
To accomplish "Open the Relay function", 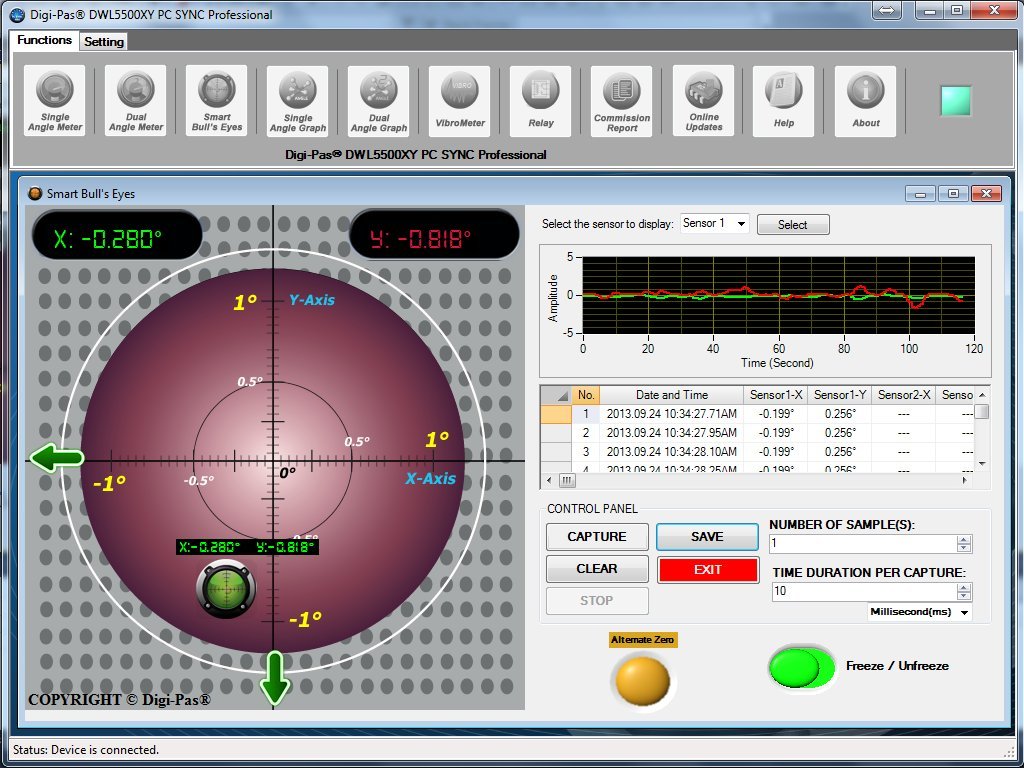I will (x=541, y=101).
